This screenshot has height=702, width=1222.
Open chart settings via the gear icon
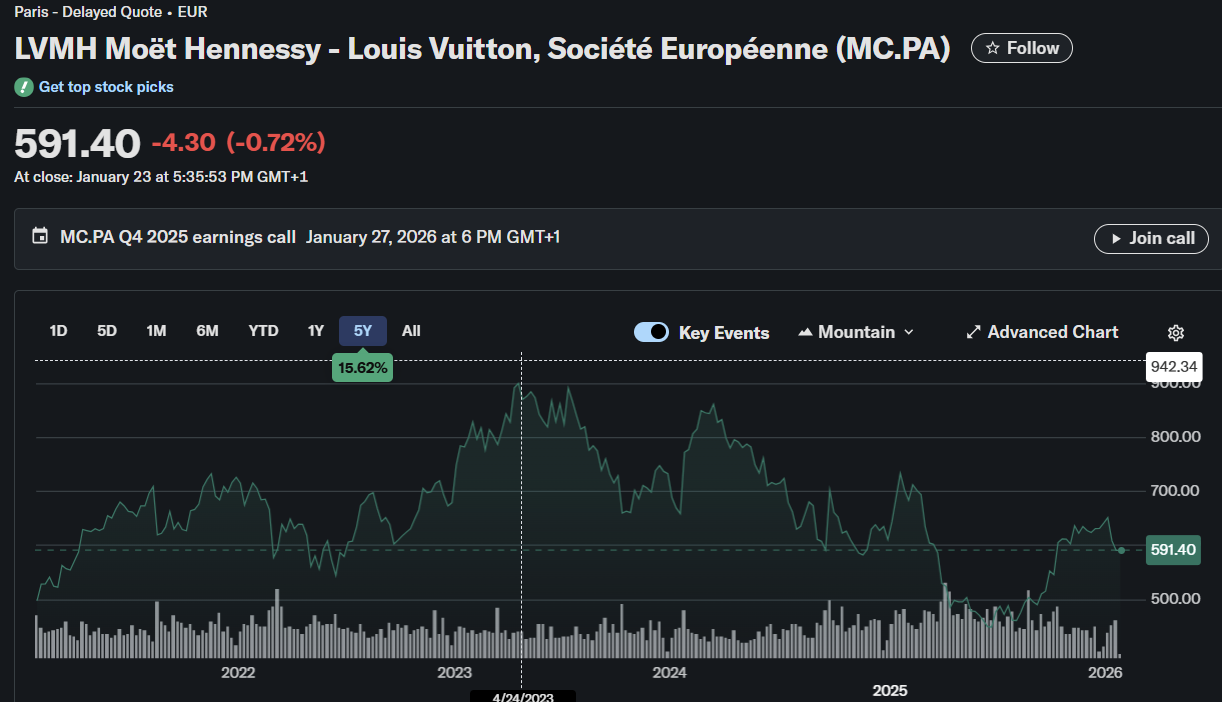pos(1176,332)
